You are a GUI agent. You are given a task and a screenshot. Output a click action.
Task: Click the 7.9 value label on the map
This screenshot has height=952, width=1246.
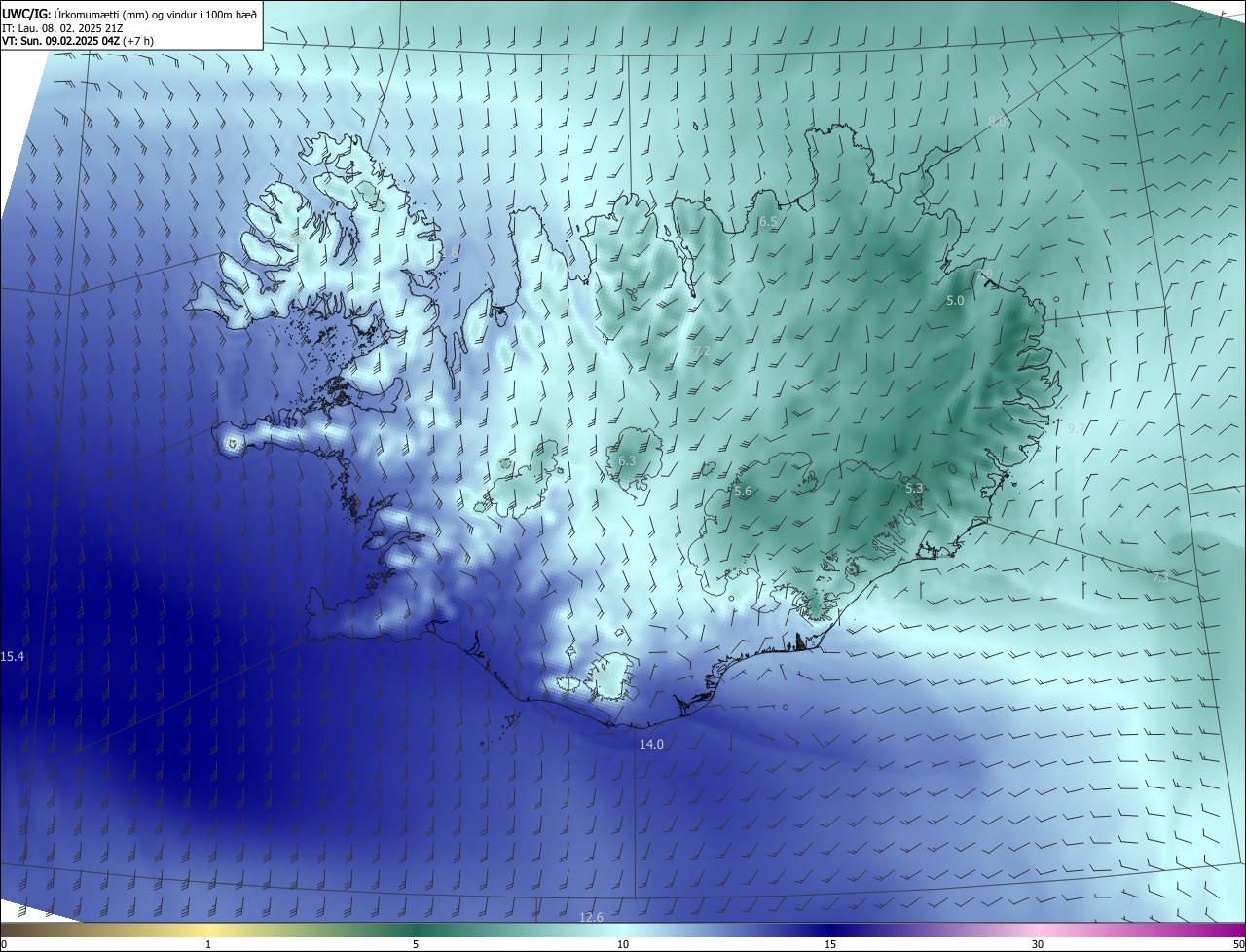[x=986, y=274]
